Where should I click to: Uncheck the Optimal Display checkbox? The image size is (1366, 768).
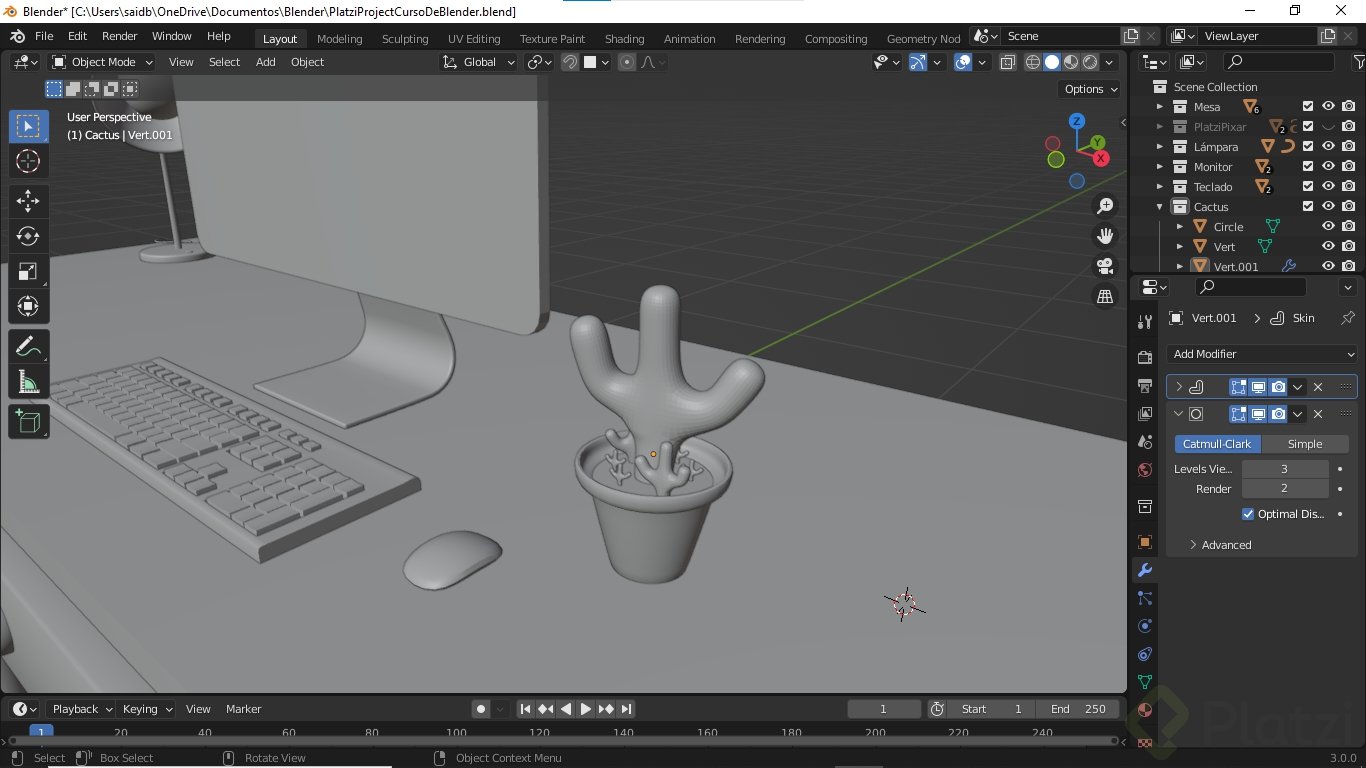point(1248,514)
